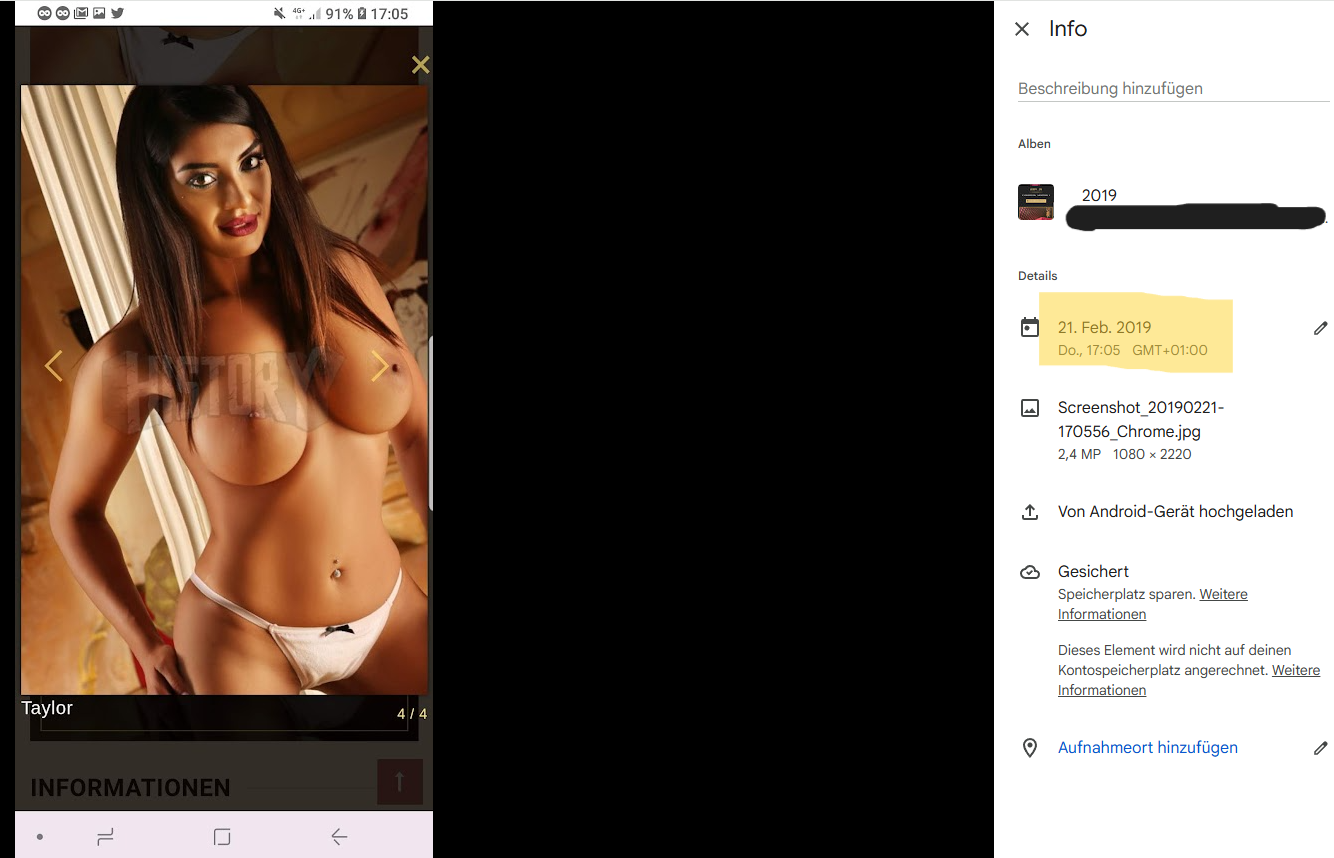Open 'Weitere Informationen' link about account storage

(x=1295, y=671)
